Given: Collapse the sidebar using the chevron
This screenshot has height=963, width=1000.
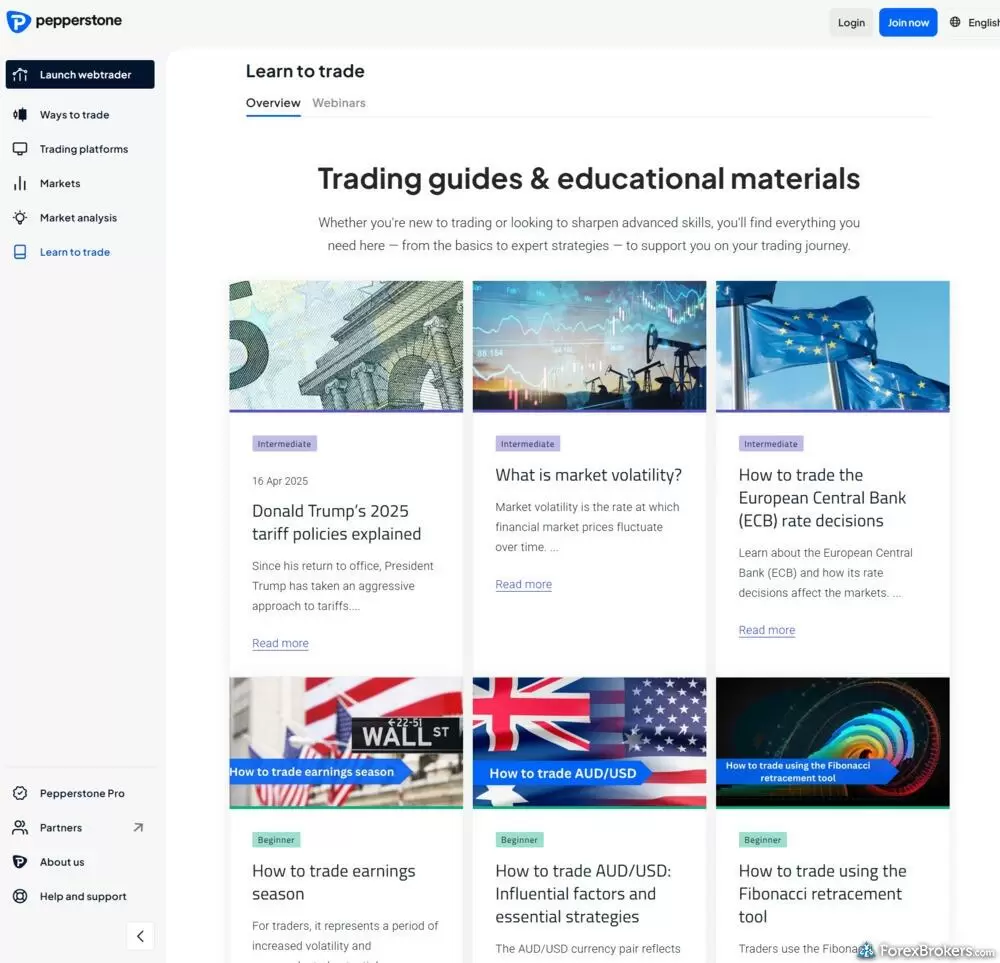Looking at the screenshot, I should [x=140, y=935].
